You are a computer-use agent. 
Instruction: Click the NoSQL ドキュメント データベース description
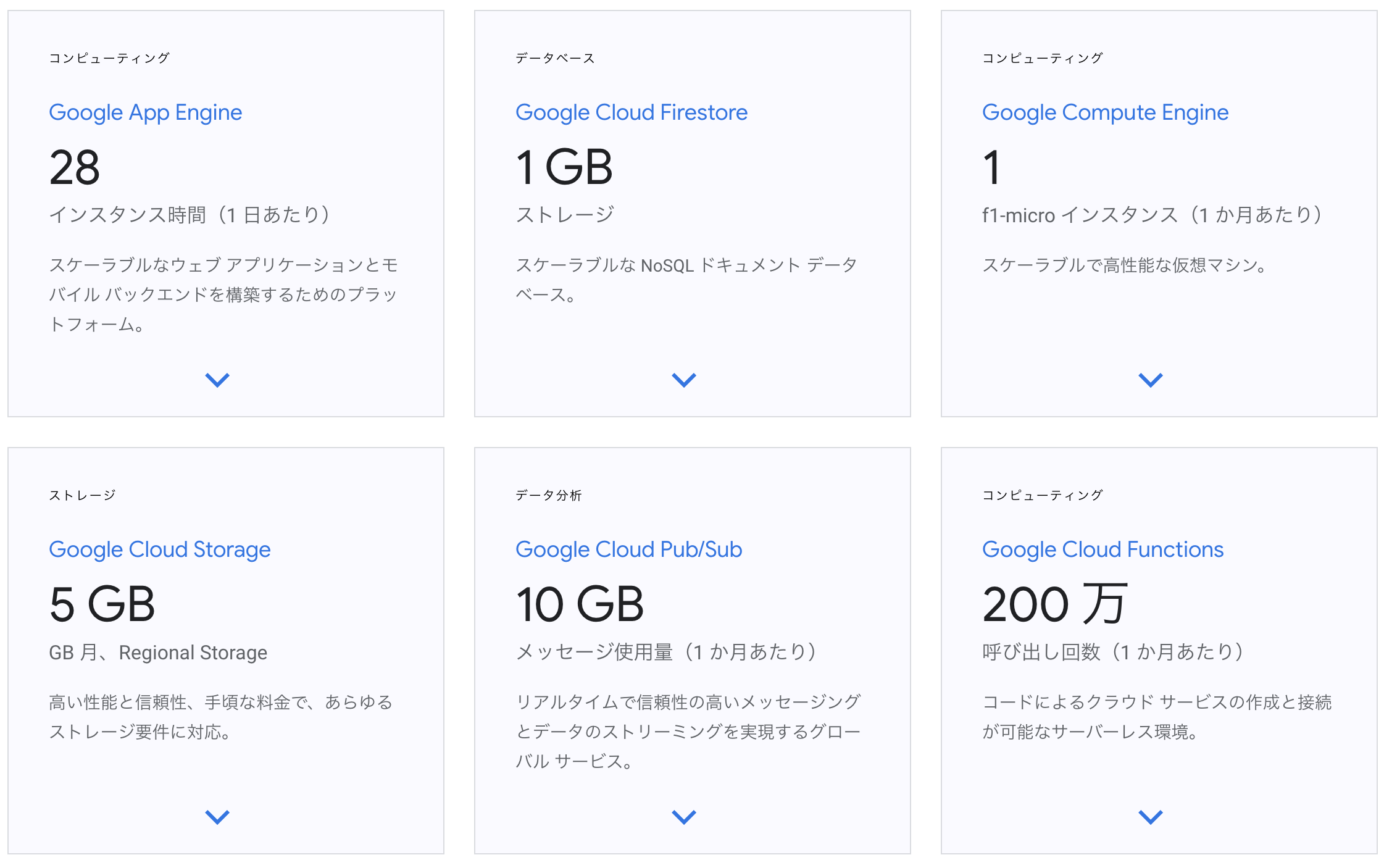(x=686, y=280)
